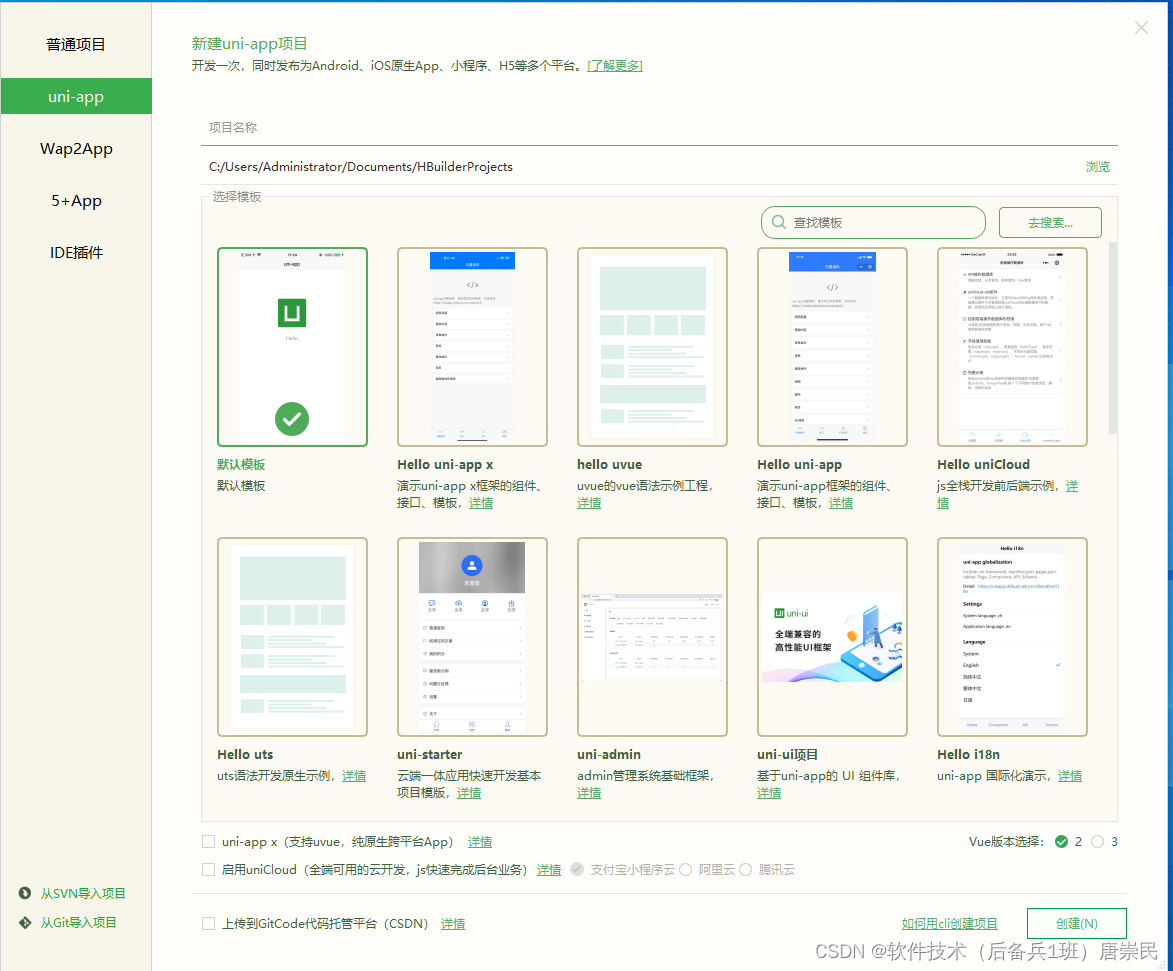Choose 阿里云 as cloud provider
The width and height of the screenshot is (1173, 971).
[x=684, y=870]
